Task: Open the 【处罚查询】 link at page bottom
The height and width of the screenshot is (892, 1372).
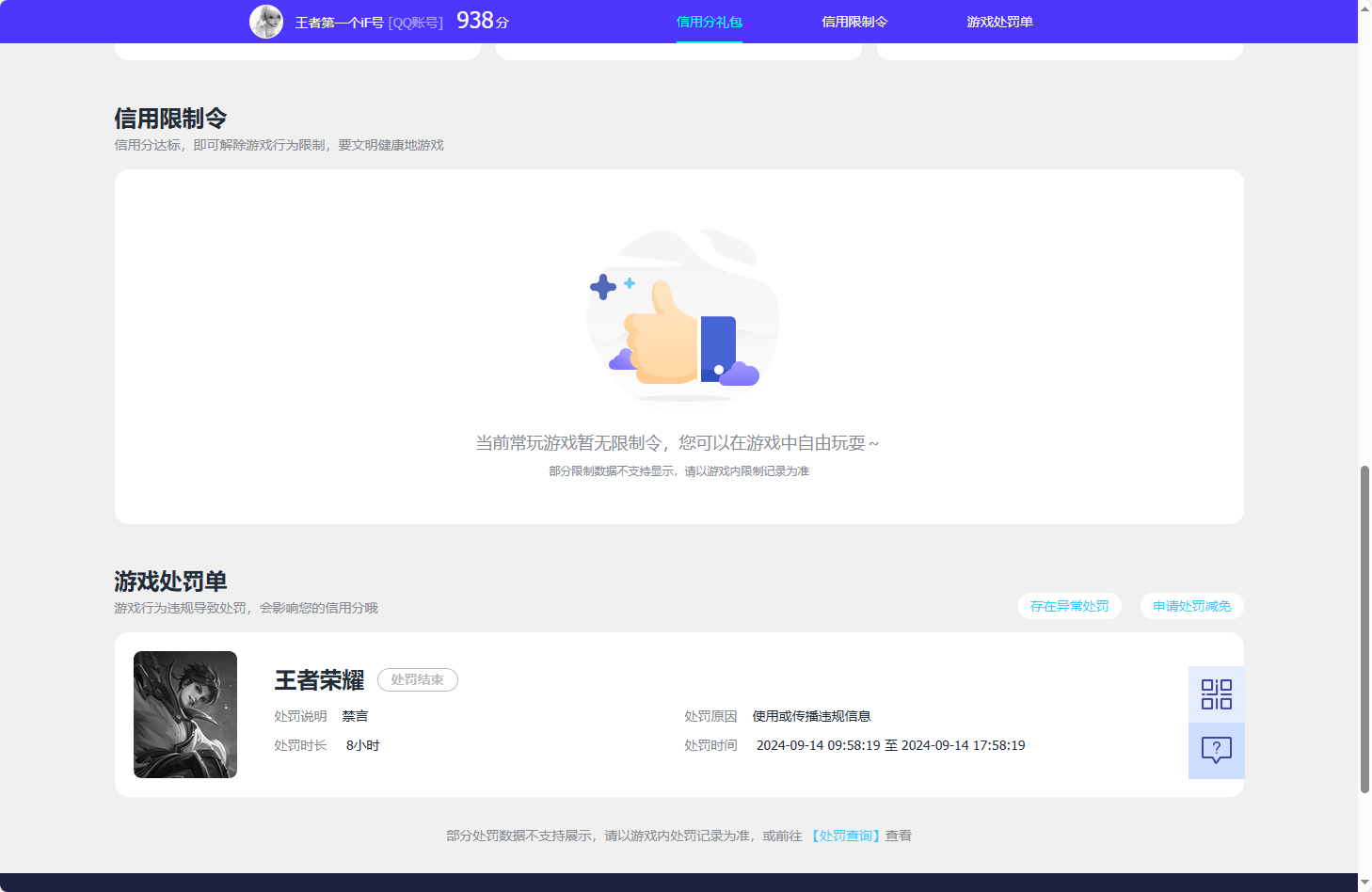Action: [846, 836]
